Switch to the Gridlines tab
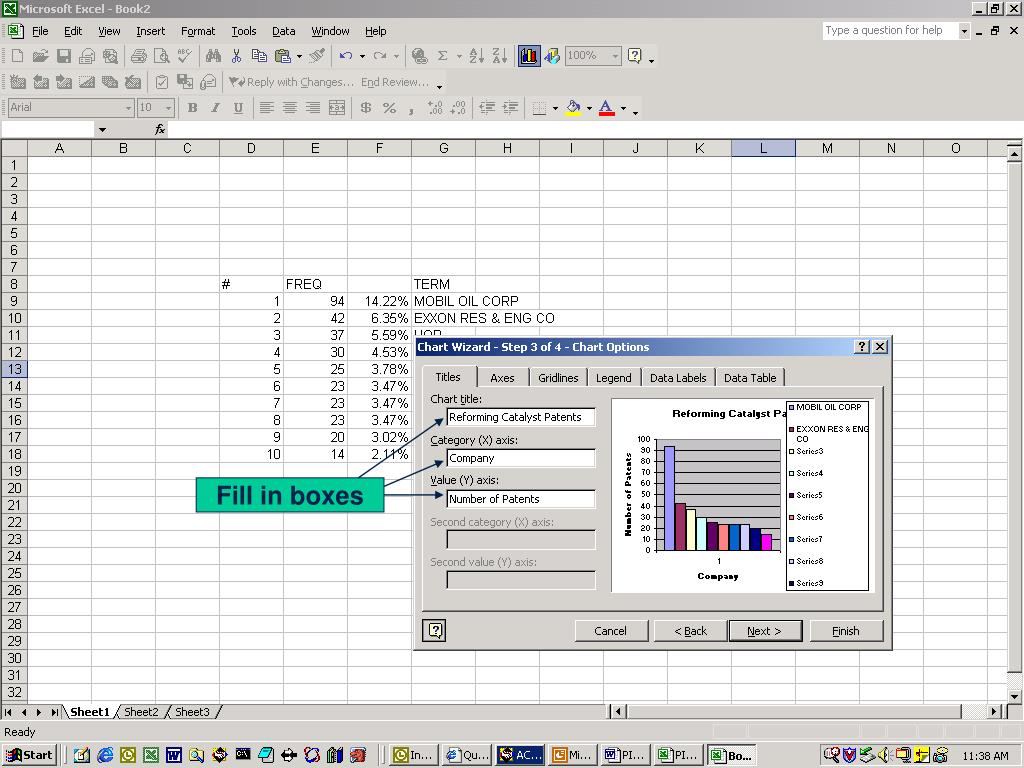 [558, 377]
